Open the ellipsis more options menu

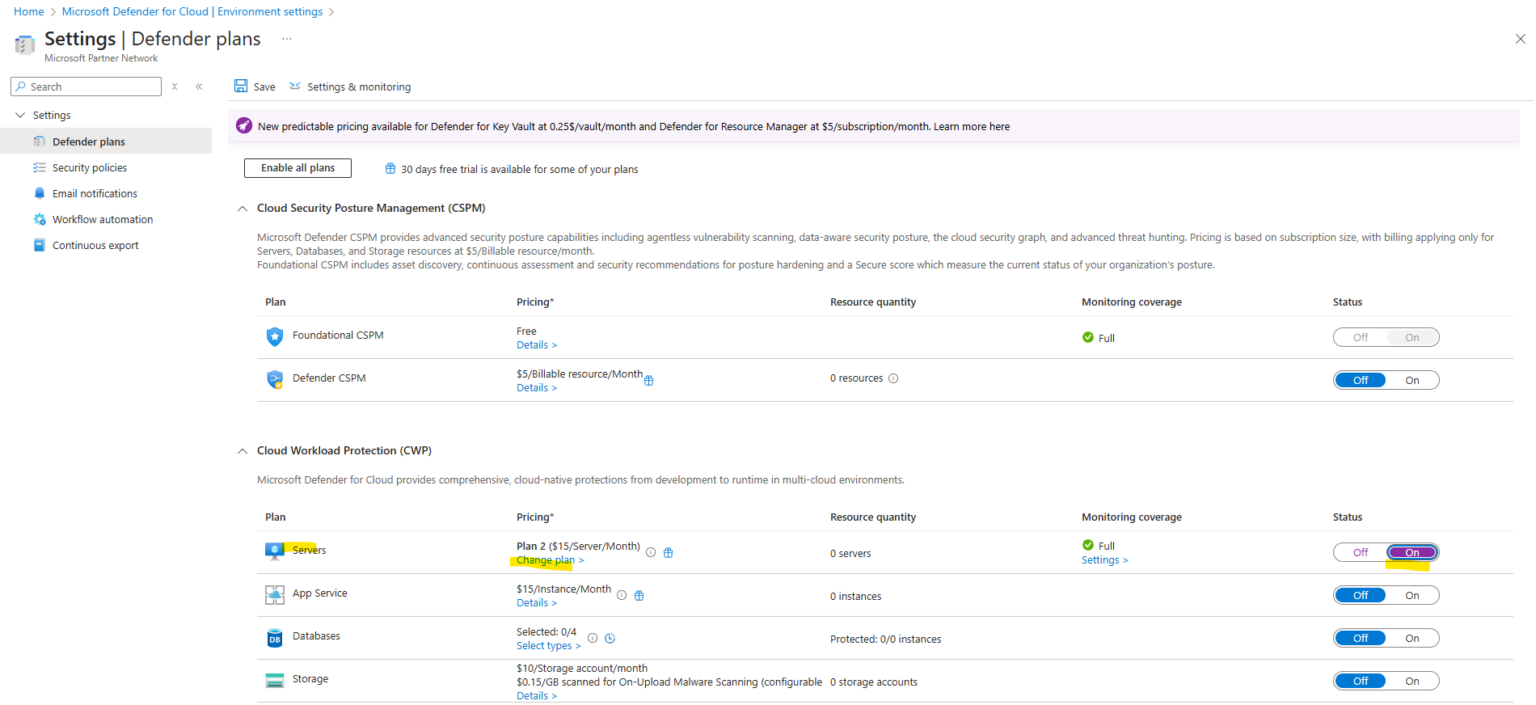click(287, 39)
